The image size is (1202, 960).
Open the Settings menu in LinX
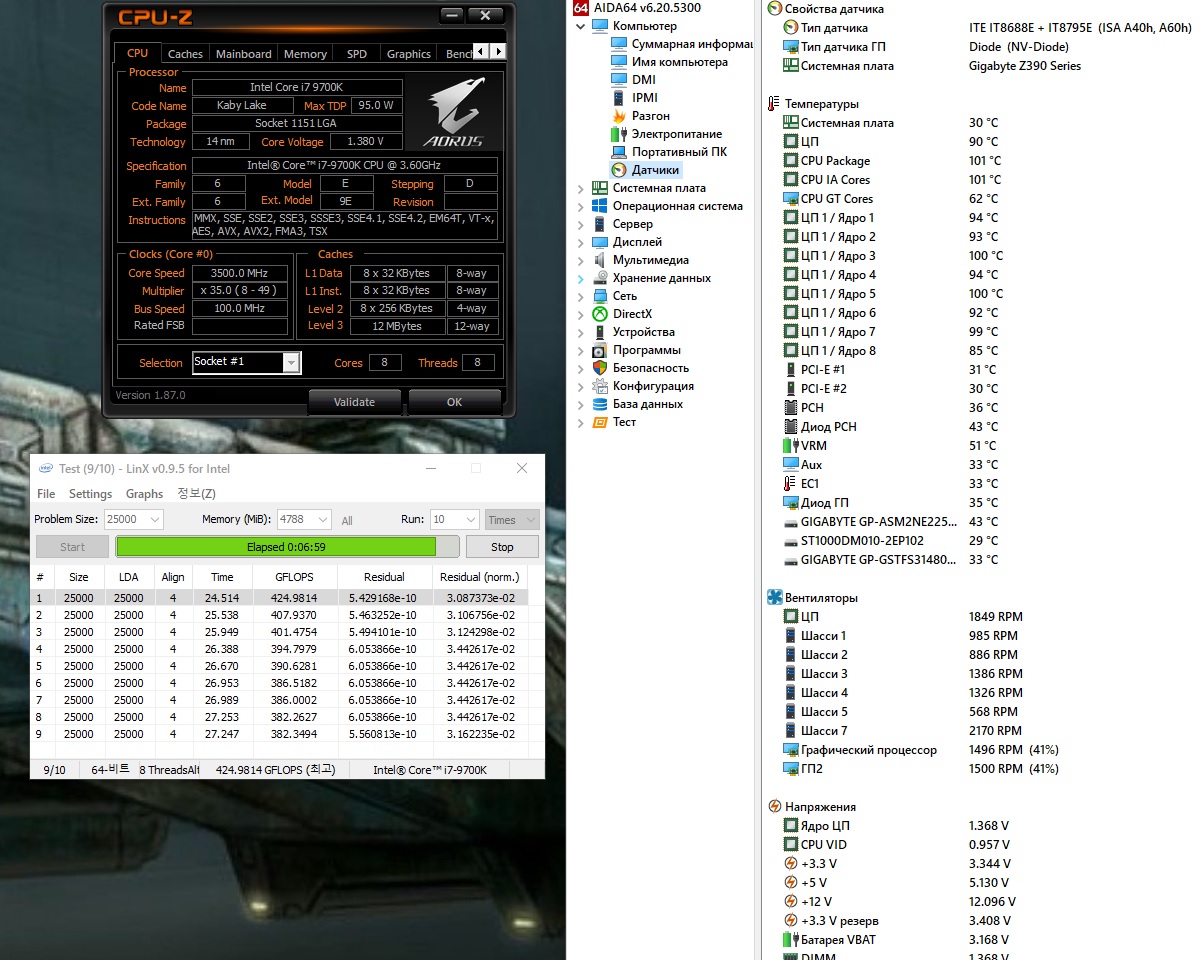click(x=90, y=494)
